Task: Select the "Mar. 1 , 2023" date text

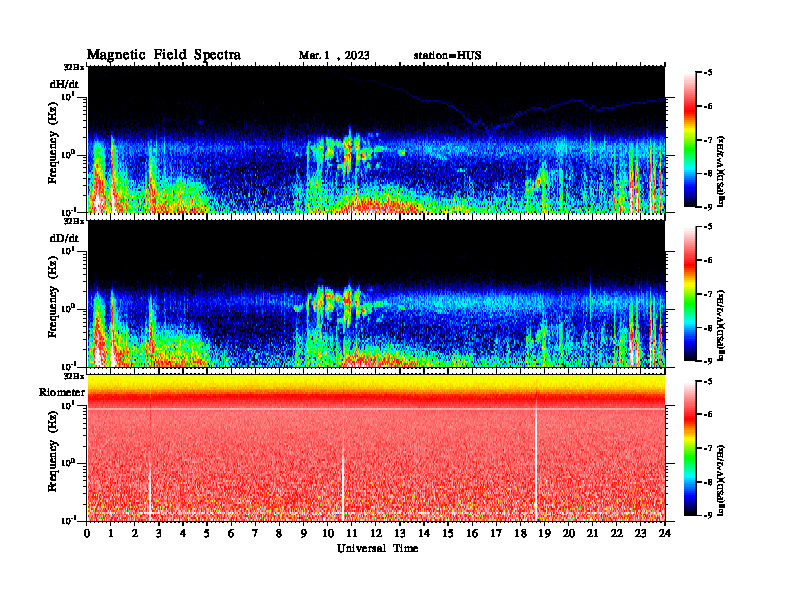Action: 334,56
